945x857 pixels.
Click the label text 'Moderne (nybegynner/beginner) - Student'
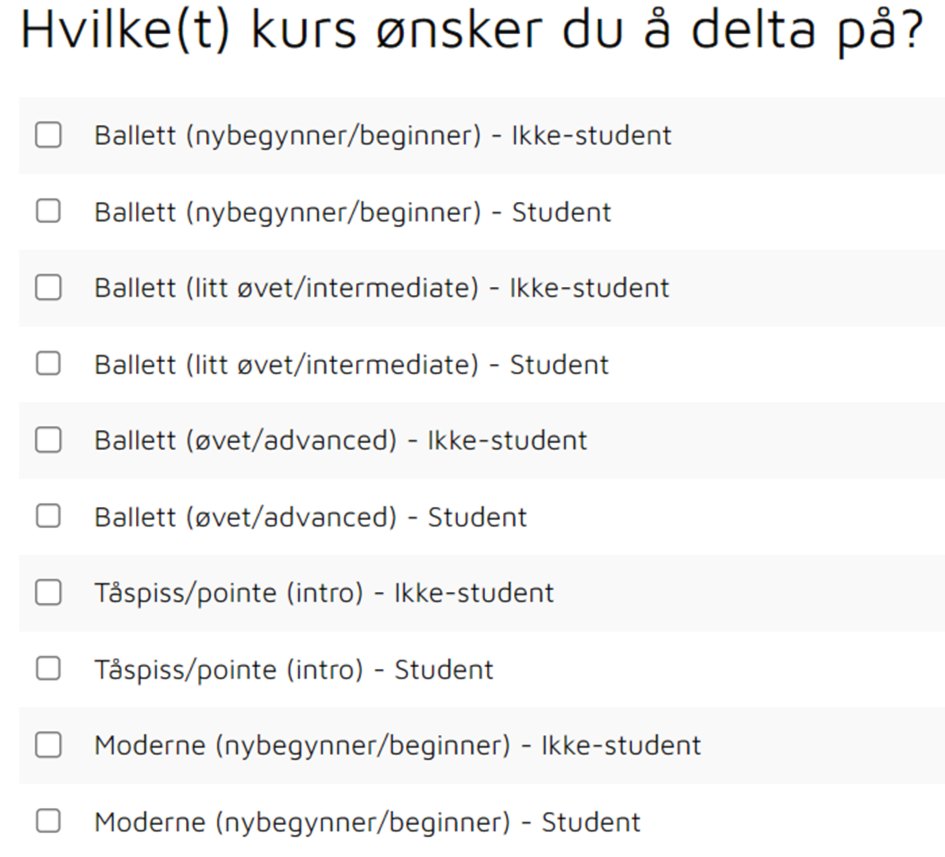tap(368, 822)
